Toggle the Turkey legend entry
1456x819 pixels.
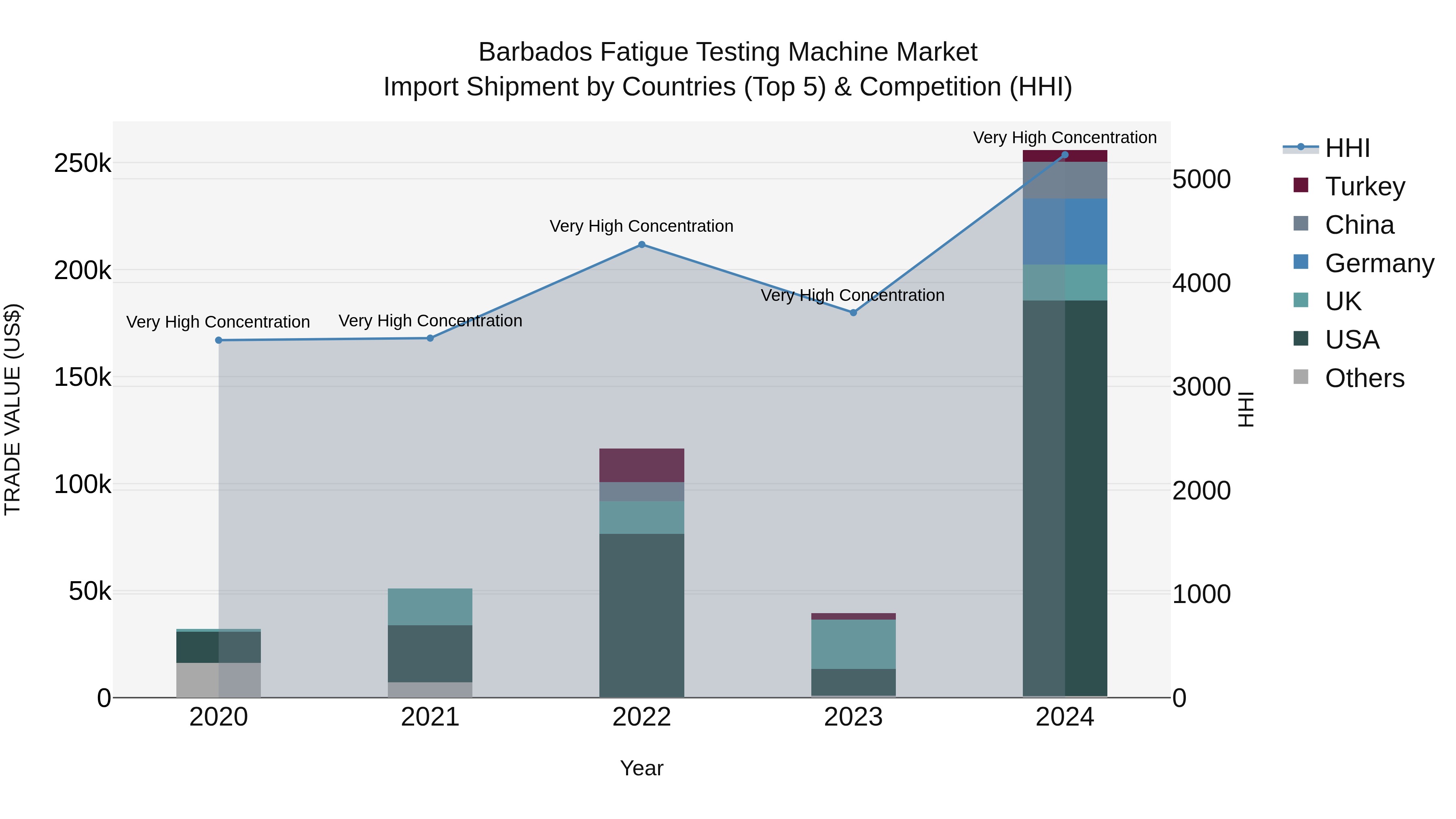(1348, 186)
